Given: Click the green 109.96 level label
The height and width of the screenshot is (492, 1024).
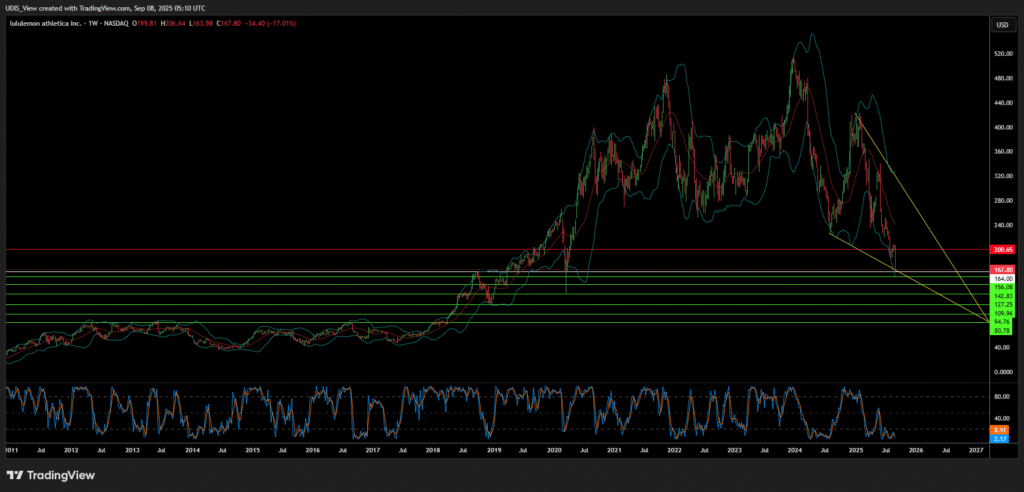Looking at the screenshot, I should (x=1001, y=314).
